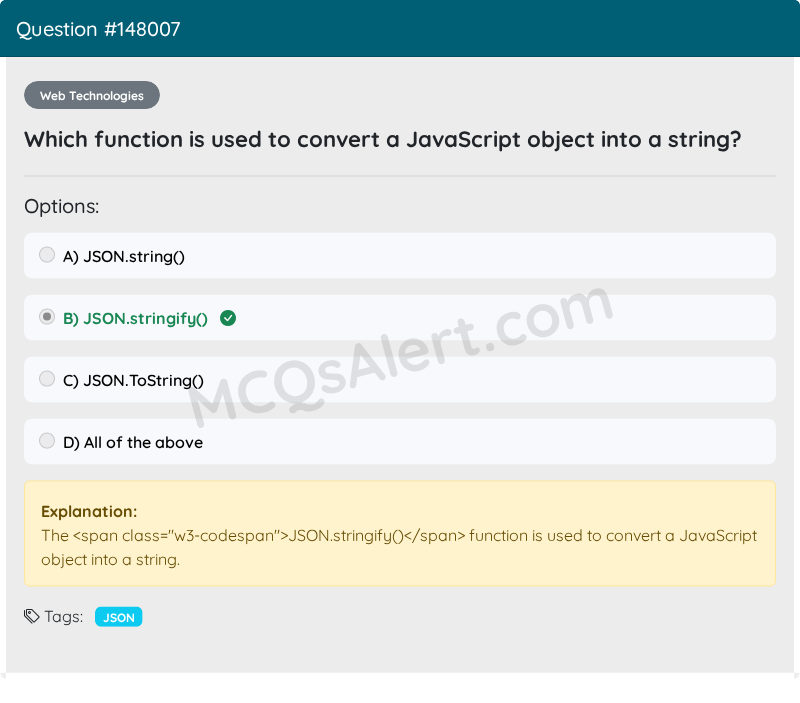Select radio button for B) JSON.stringify()

tap(47, 317)
